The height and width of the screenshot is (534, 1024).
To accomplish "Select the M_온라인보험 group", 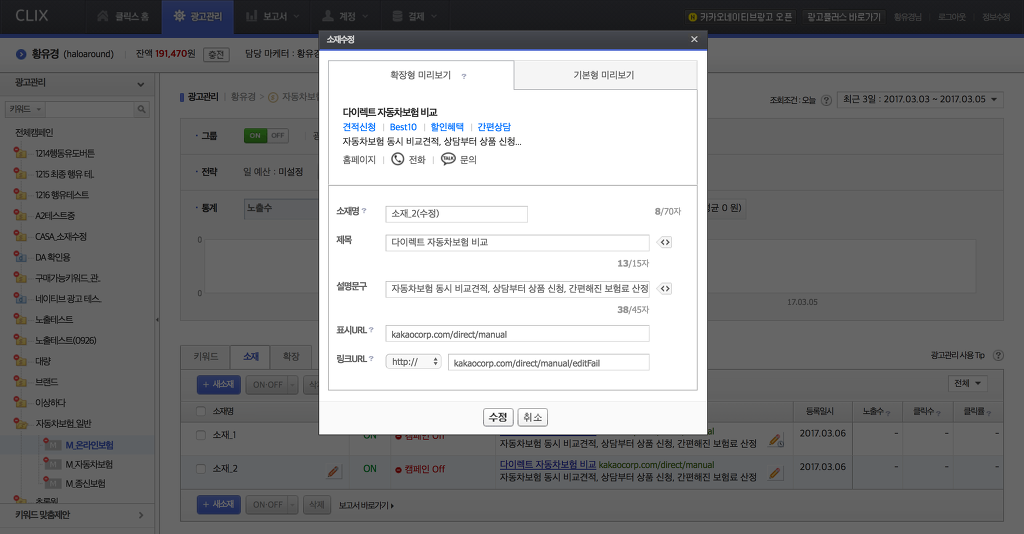I will 89,445.
